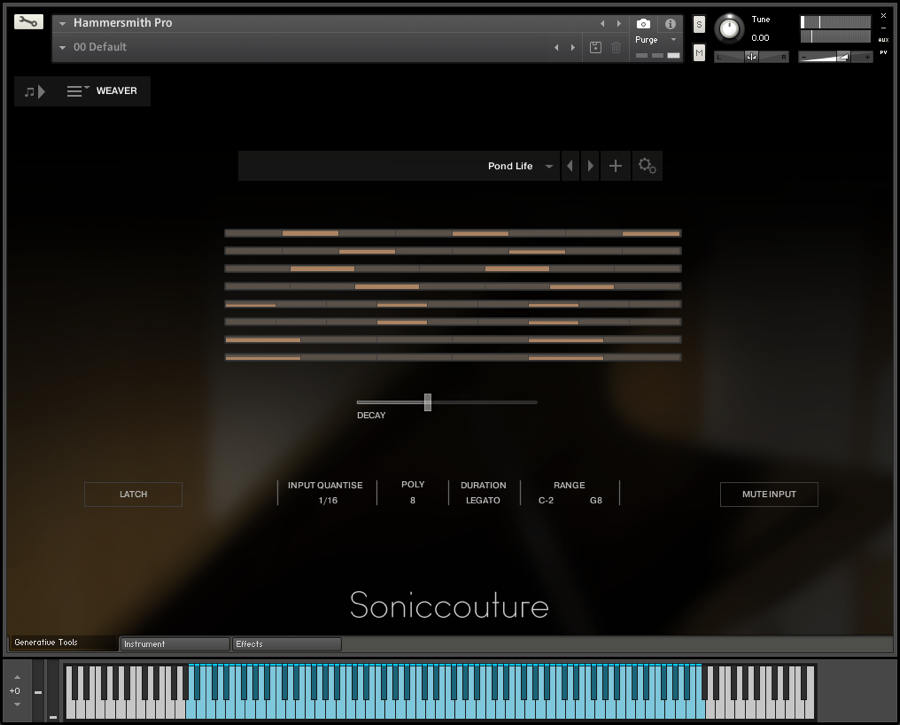Solo the instrument with the S button
Screen dimensions: 900x725
(699, 24)
